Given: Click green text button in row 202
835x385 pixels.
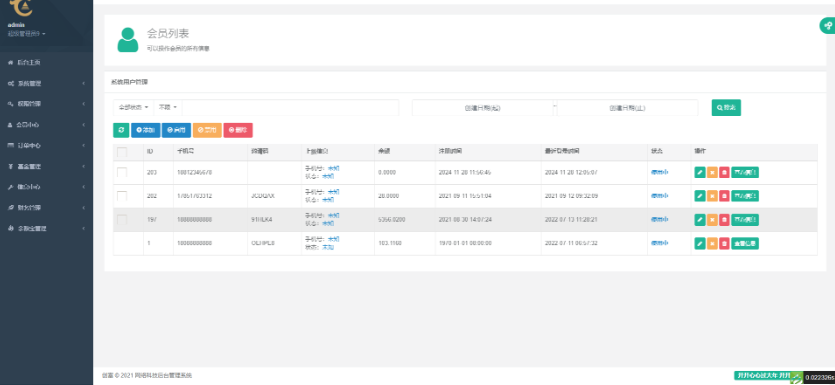Looking at the screenshot, I should click(745, 196).
